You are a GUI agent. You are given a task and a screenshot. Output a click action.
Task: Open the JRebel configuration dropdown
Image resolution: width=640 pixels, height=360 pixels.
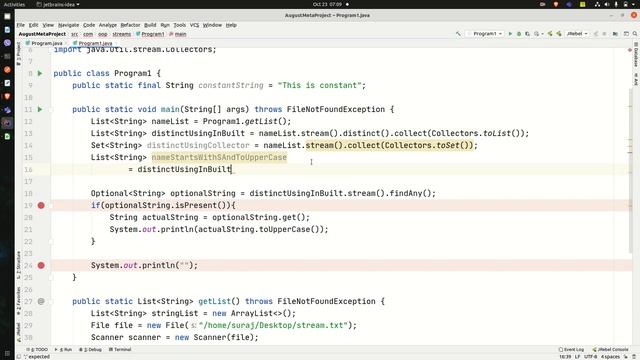click(x=577, y=34)
